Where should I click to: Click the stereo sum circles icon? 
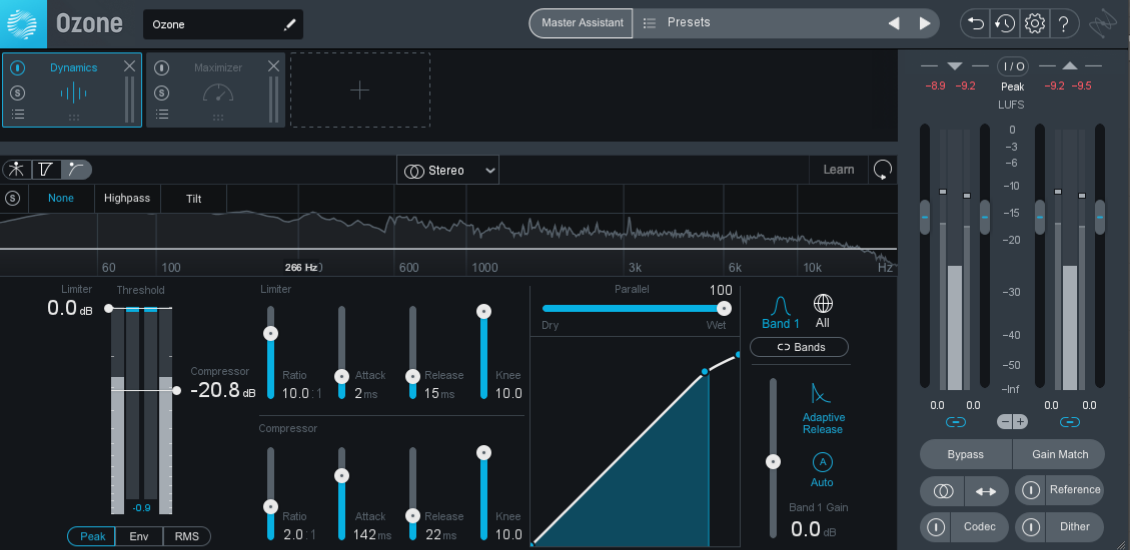(x=943, y=491)
